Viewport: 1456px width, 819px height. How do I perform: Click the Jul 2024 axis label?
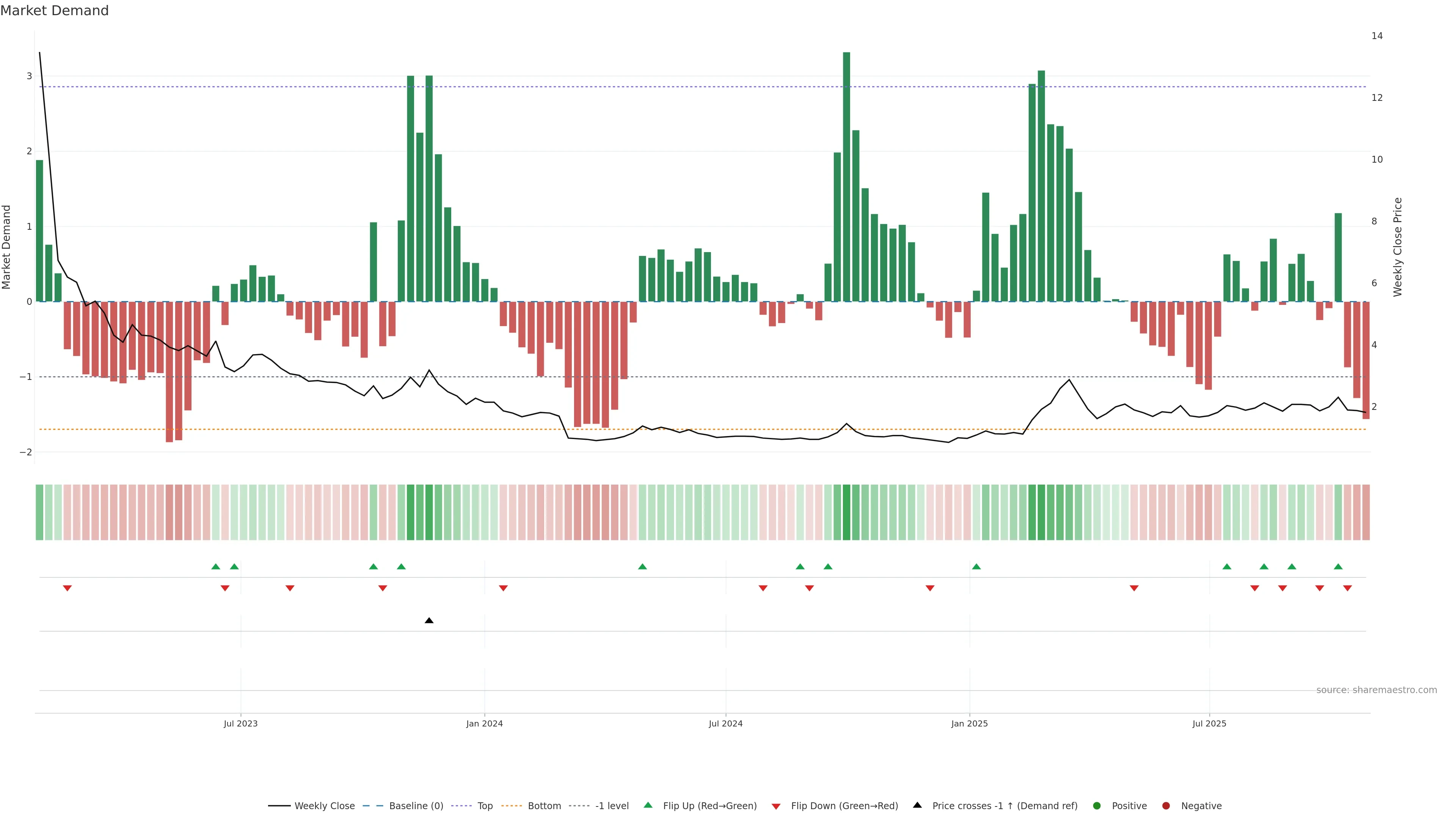tap(725, 723)
